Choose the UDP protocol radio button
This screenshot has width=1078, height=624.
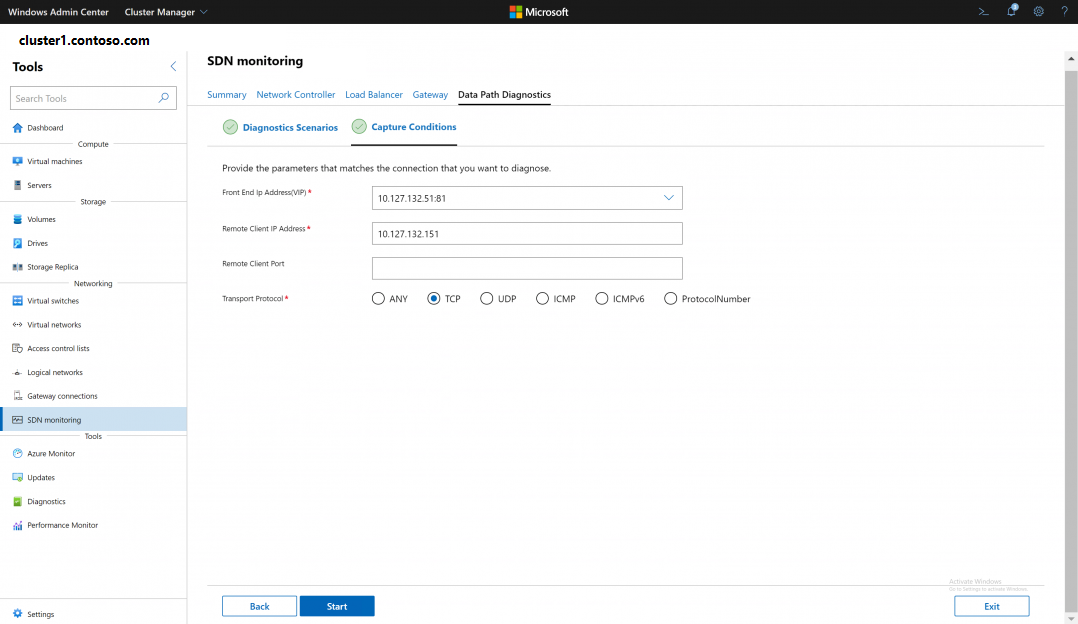coord(487,299)
